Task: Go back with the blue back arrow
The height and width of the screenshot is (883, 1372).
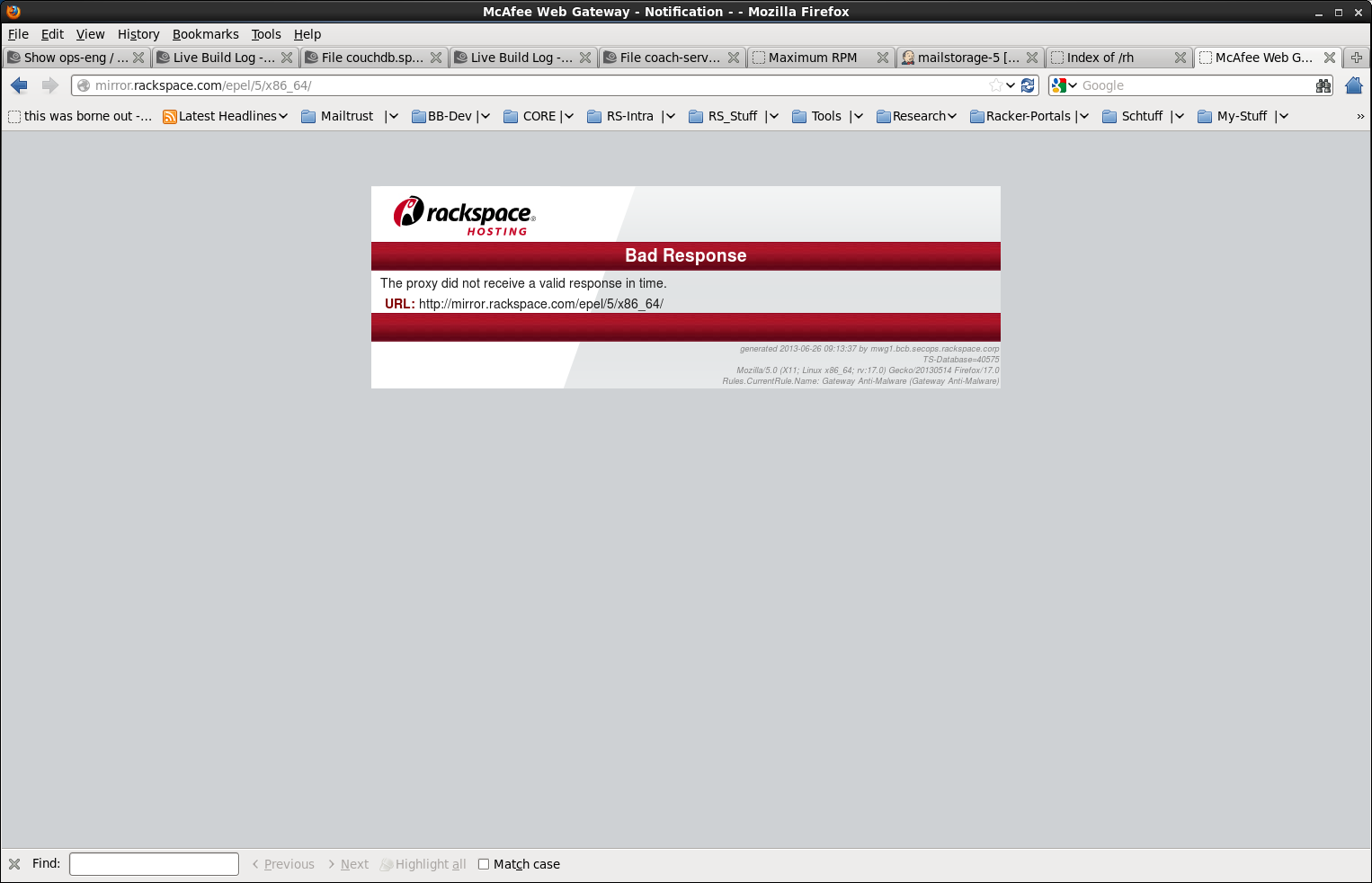Action: 19,85
